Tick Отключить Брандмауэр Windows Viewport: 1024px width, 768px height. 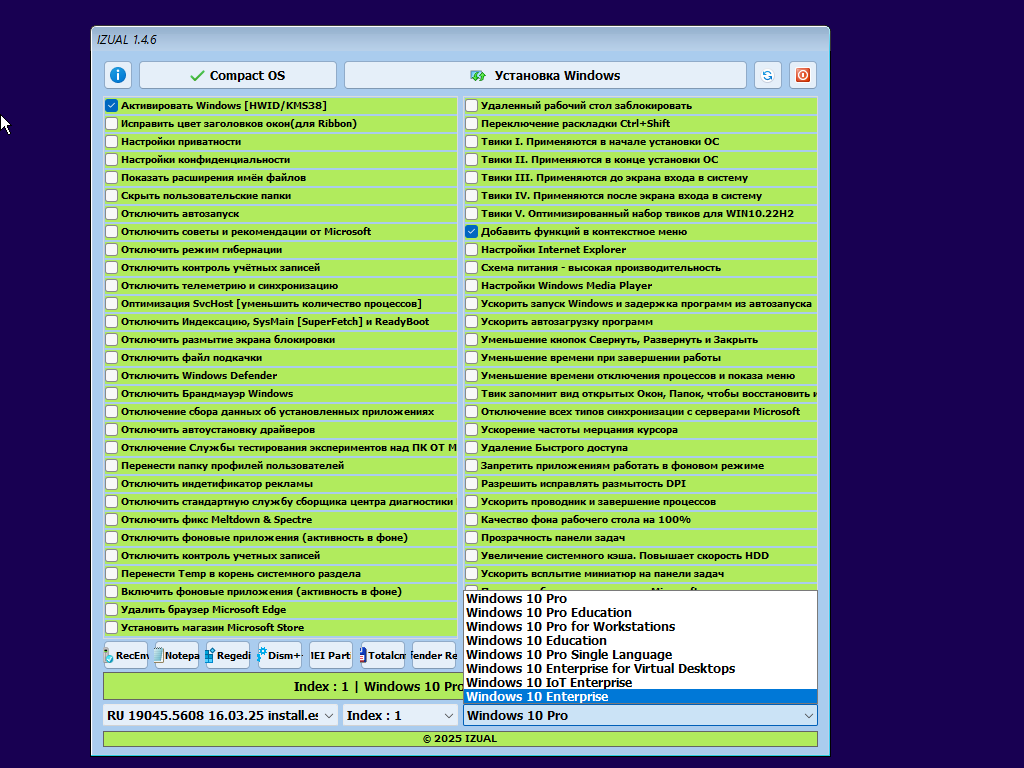point(112,394)
